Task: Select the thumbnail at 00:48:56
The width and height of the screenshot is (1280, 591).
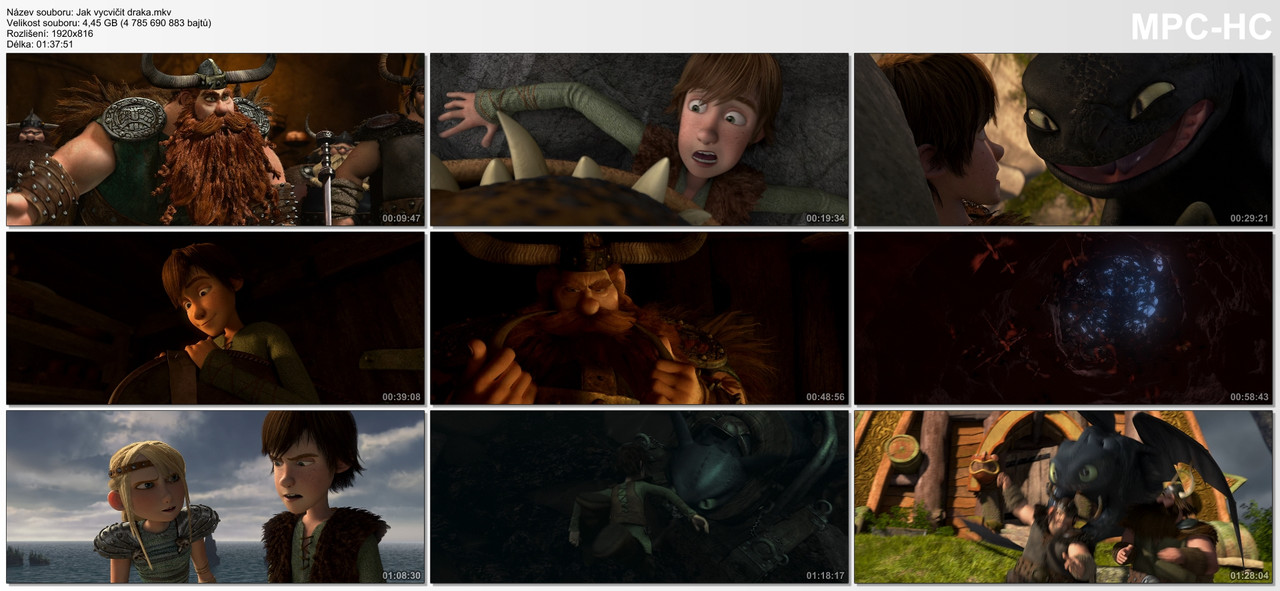Action: [639, 318]
